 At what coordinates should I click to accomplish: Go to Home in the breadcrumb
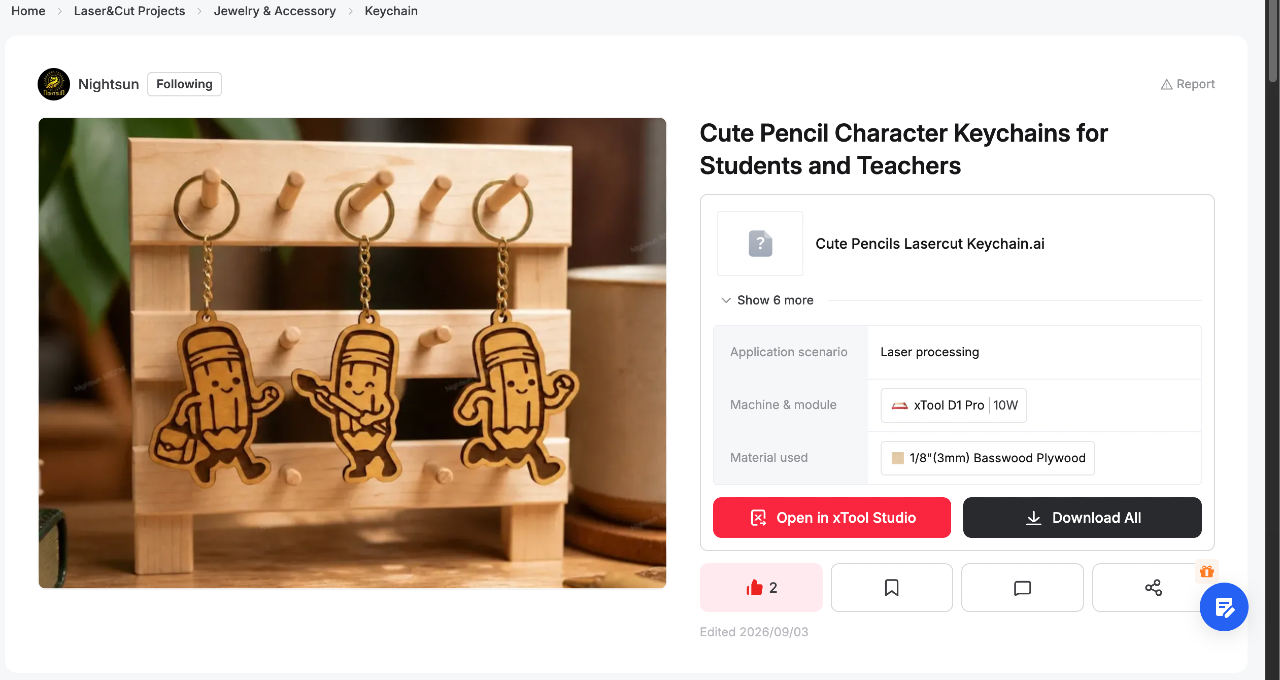pos(28,11)
